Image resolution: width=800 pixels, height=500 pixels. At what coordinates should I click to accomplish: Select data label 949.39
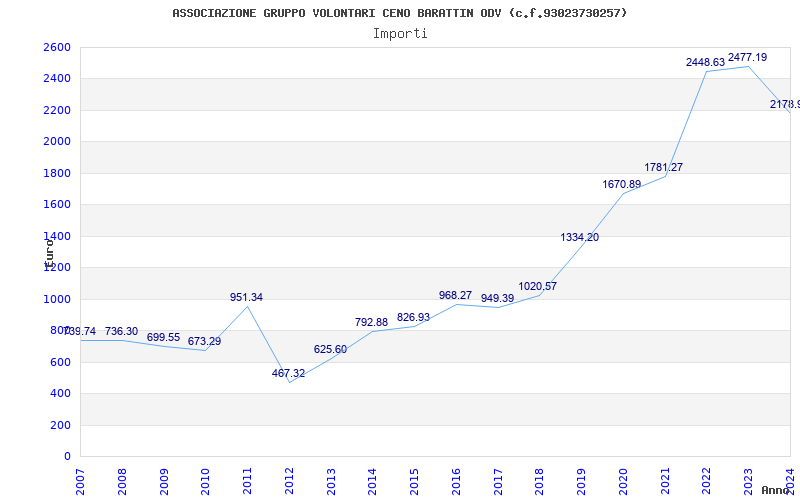coord(497,298)
